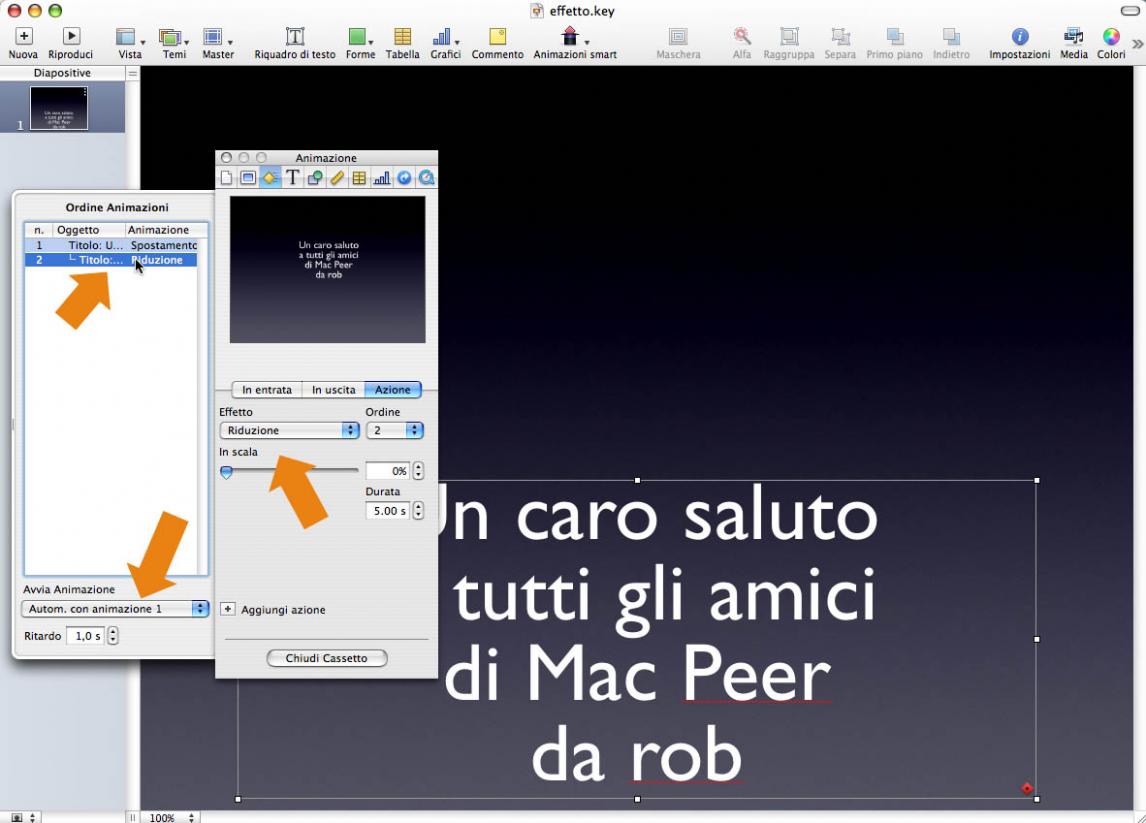This screenshot has height=823, width=1146.
Task: Click the Oggetto column header
Action: coord(88,230)
